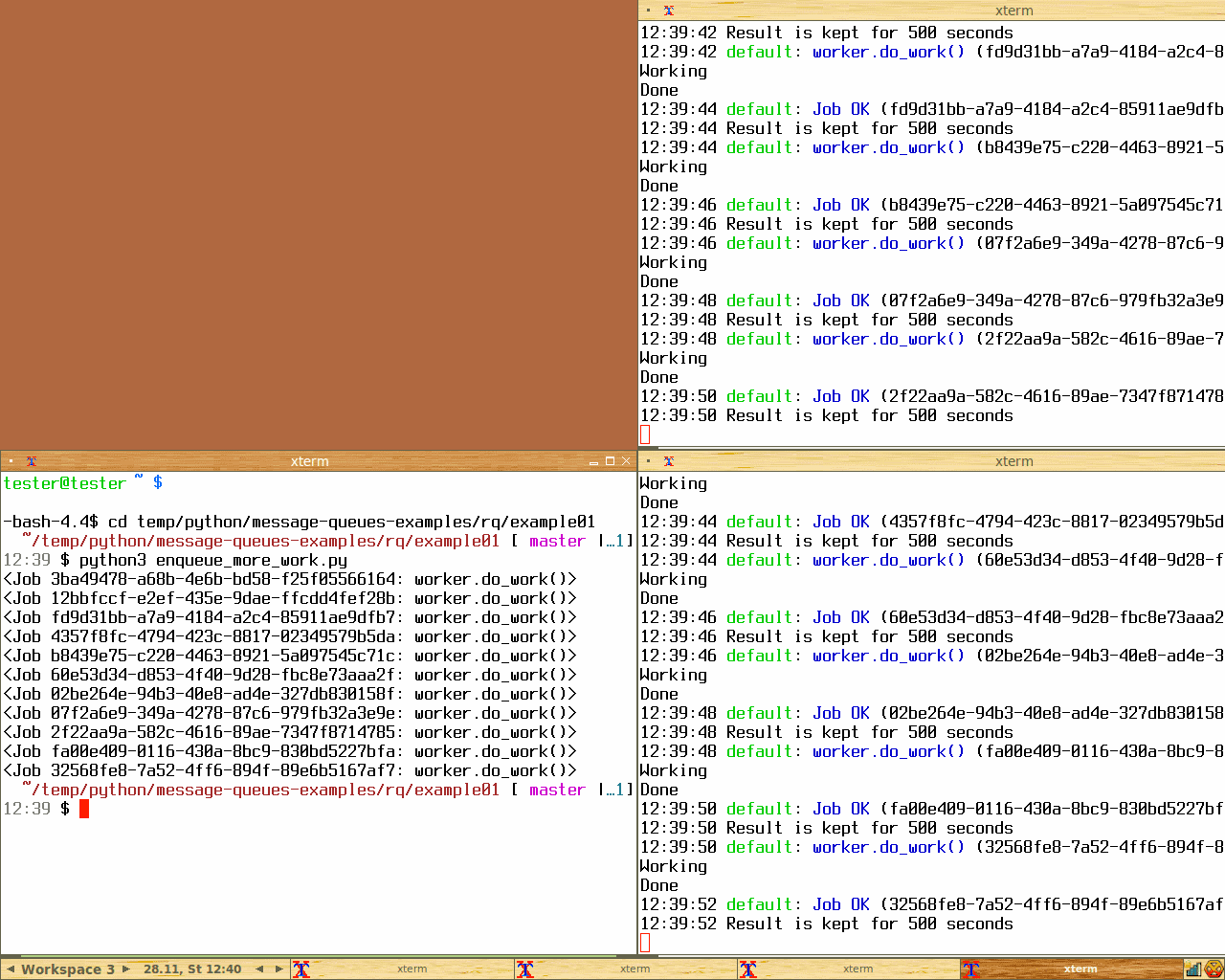Click the X icon in bottom-right xterm titlebar
The image size is (1225, 980).
(x=669, y=461)
